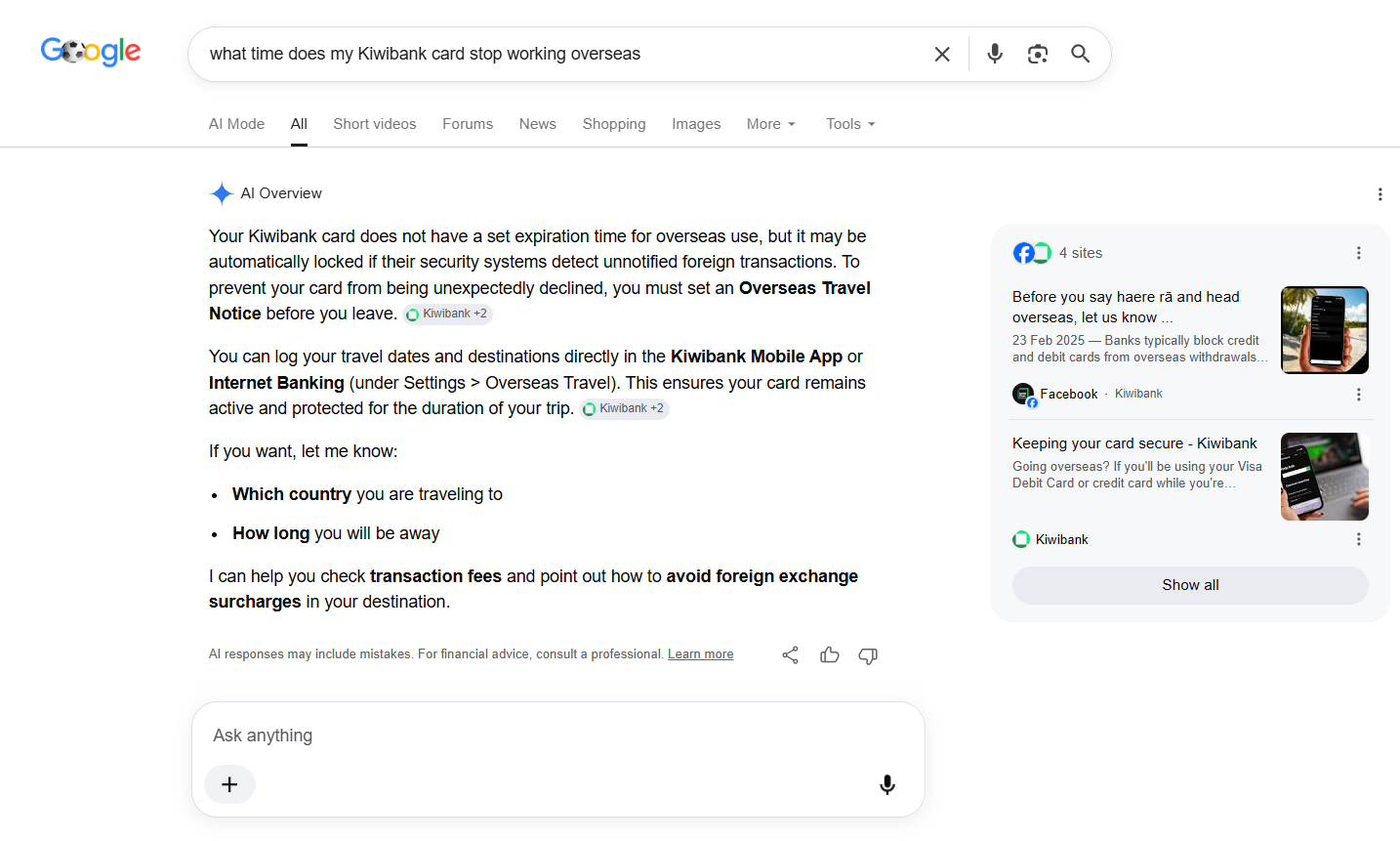
Task: Open AI Overview three-dot options menu
Action: pos(1379,194)
